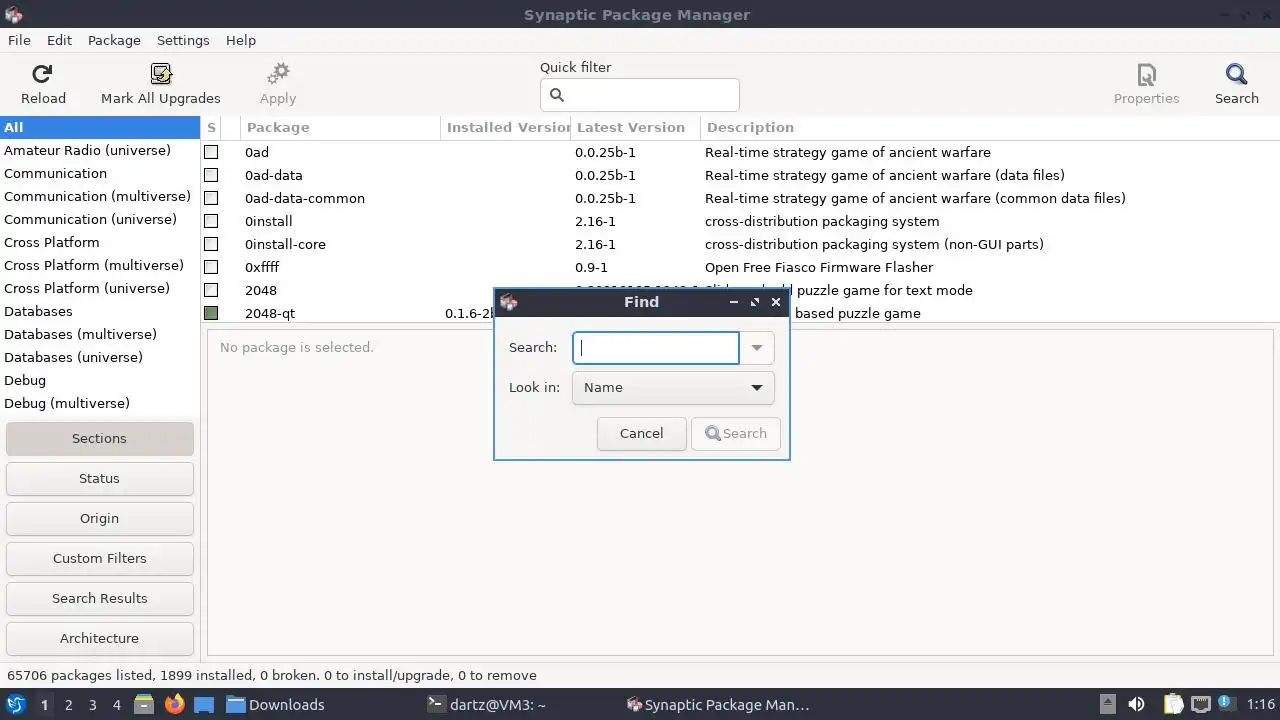The image size is (1280, 720).
Task: Toggle checkbox for package 0xffff
Action: (x=211, y=267)
